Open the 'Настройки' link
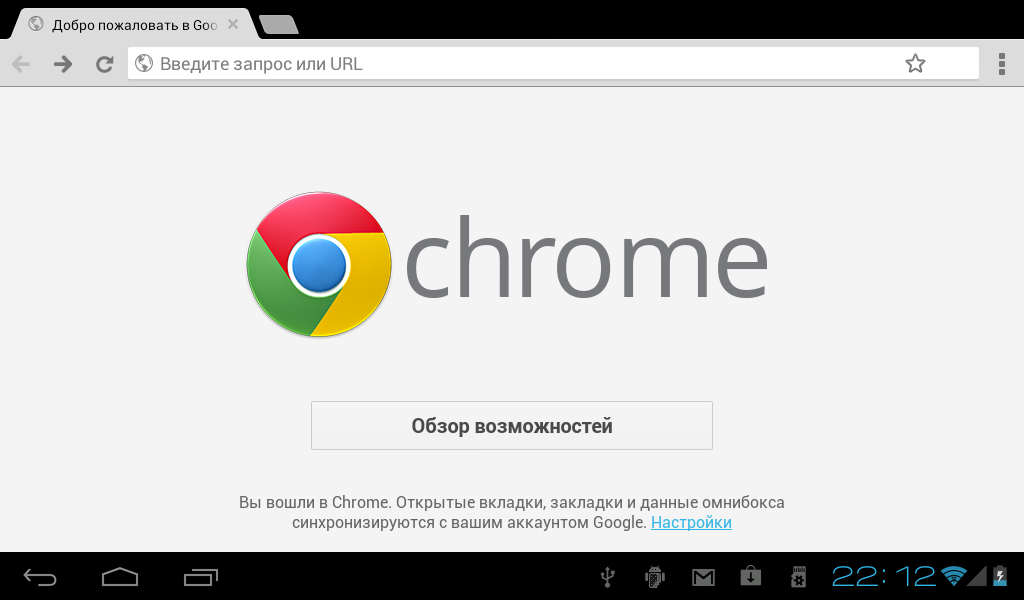 [x=691, y=522]
